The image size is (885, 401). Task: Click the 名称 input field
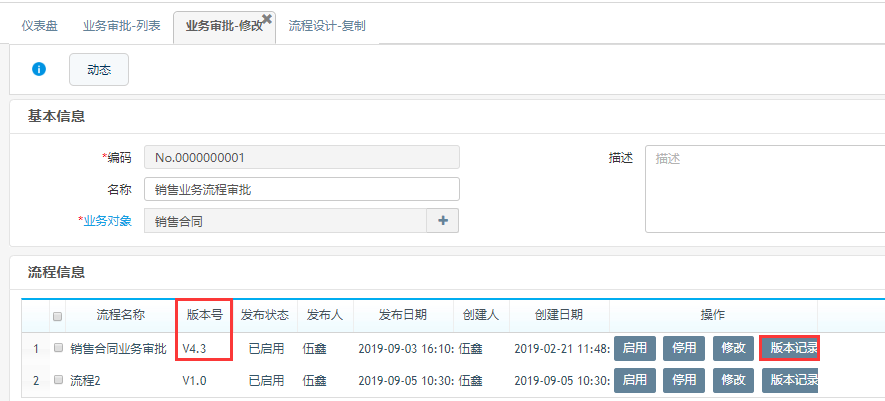coord(302,189)
